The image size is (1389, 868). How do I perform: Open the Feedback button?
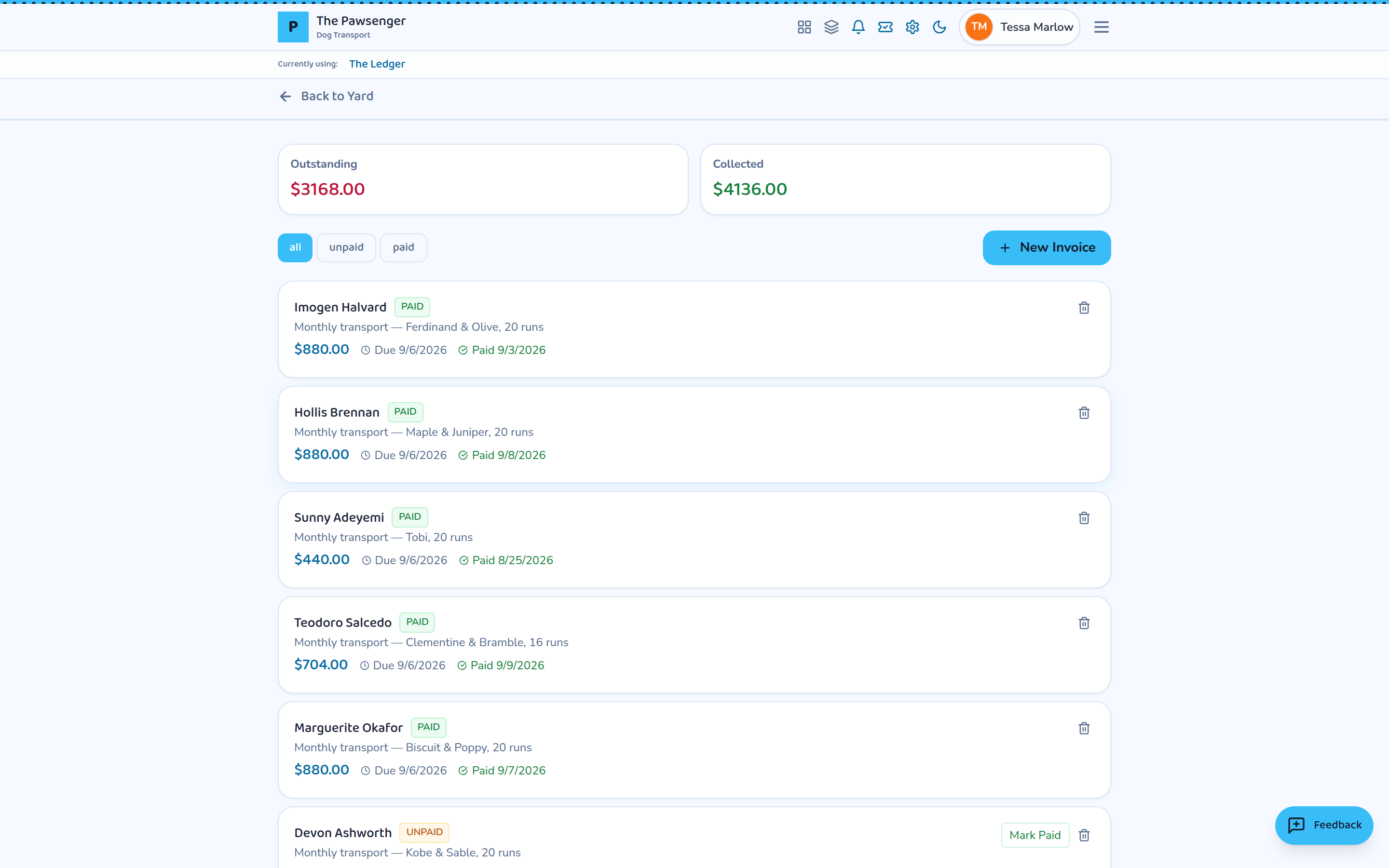[x=1323, y=825]
